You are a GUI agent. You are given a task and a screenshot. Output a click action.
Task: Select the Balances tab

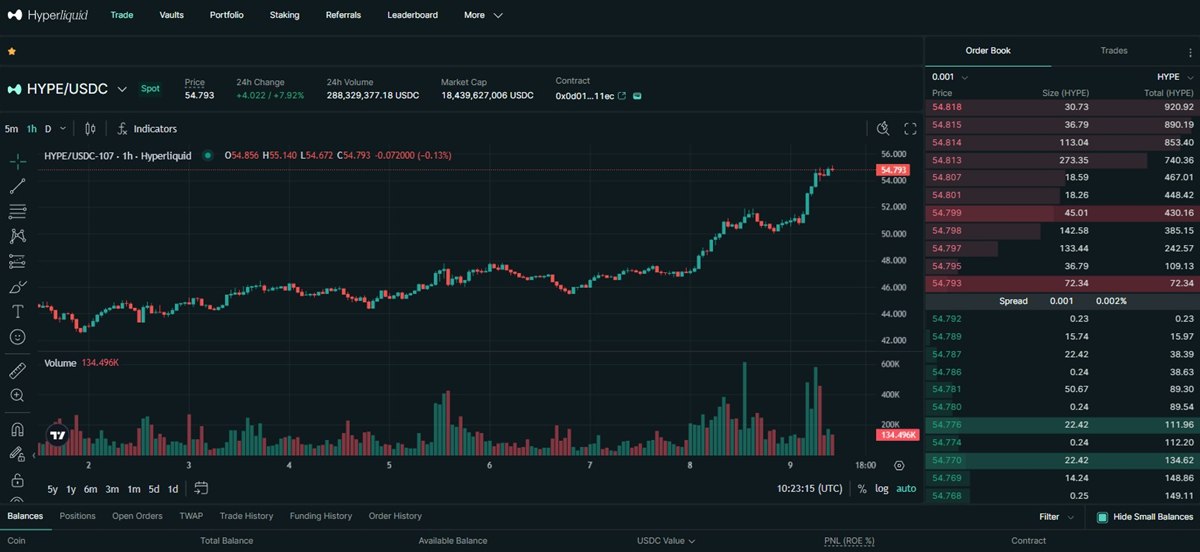click(25, 516)
